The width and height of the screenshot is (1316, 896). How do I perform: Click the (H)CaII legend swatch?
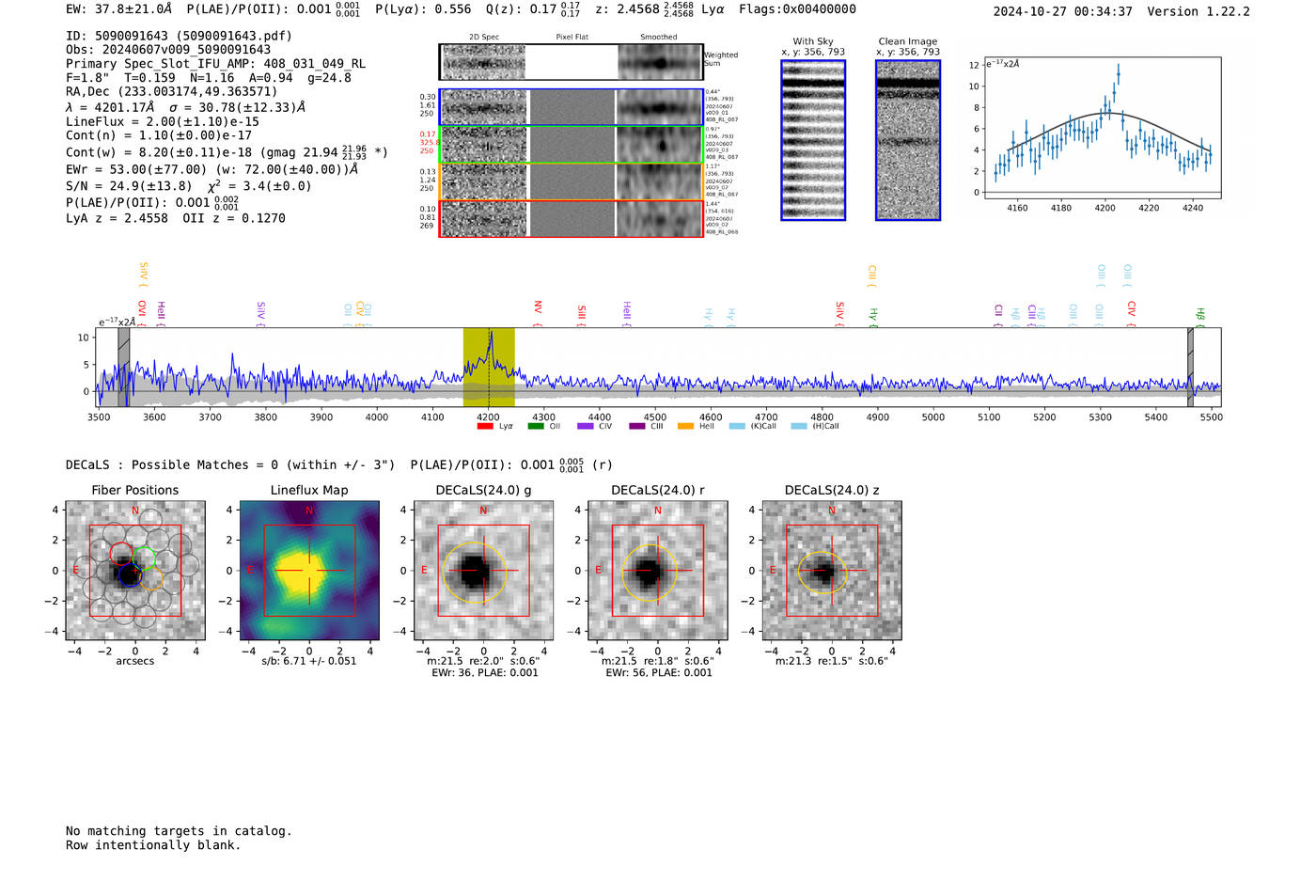[799, 426]
